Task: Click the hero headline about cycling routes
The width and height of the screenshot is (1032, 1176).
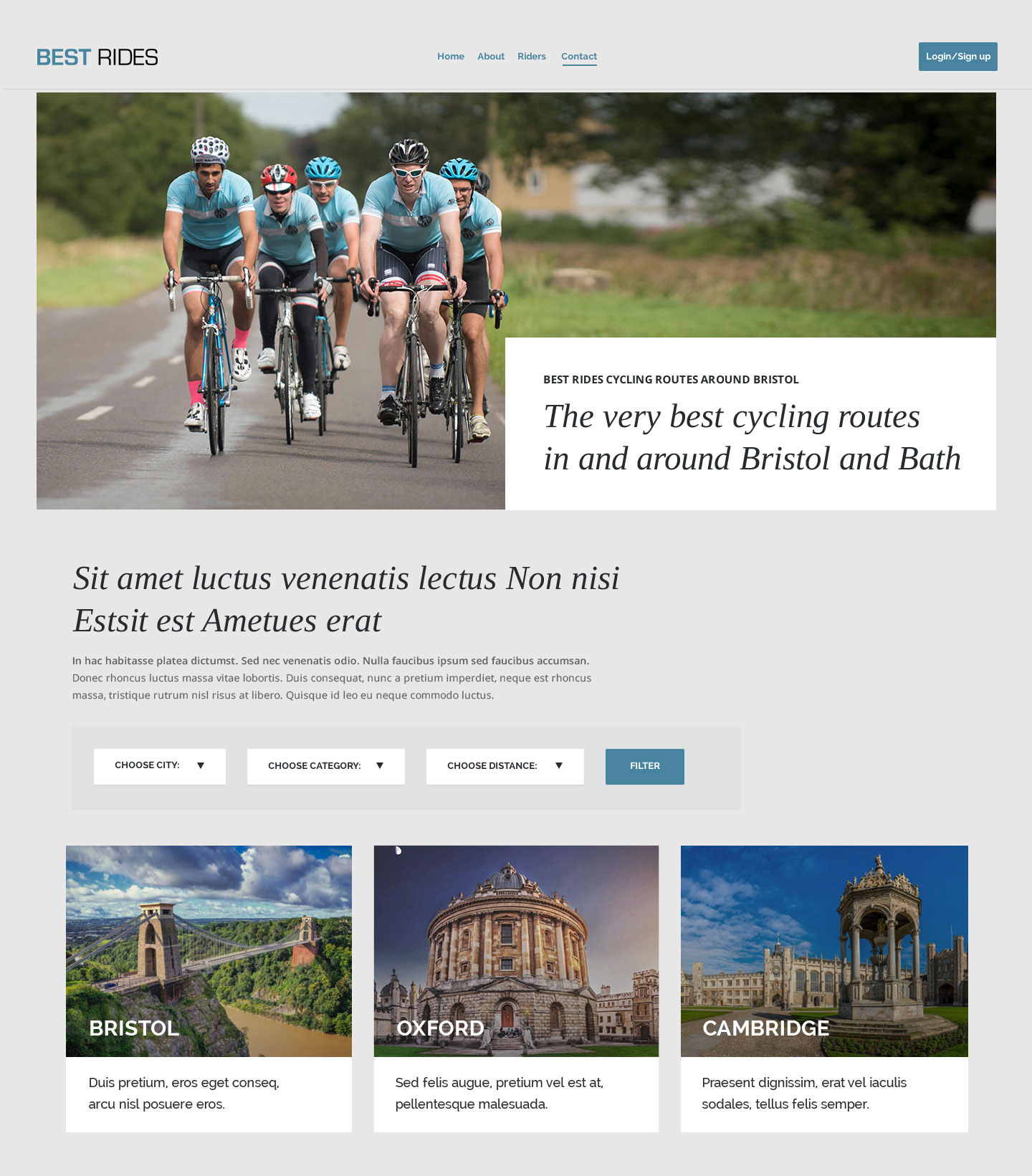Action: click(752, 437)
